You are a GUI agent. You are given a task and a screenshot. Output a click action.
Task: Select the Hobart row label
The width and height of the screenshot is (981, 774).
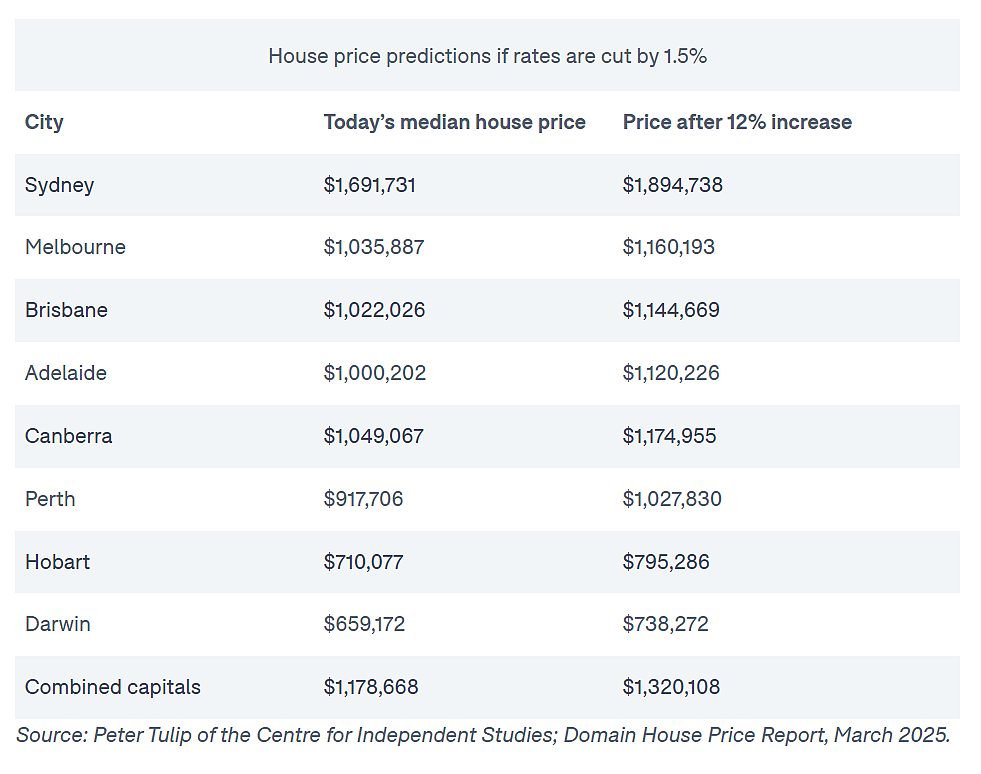[x=58, y=562]
